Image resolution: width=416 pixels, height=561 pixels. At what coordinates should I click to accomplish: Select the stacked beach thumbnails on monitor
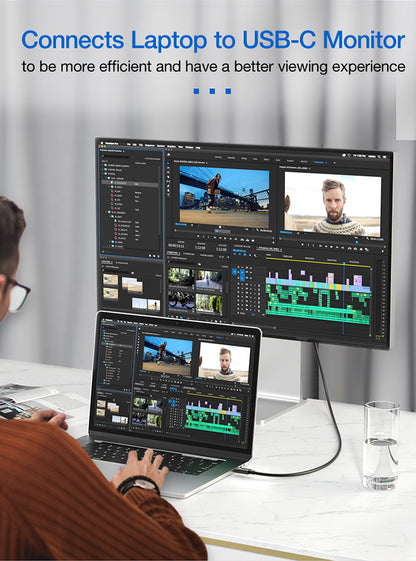(132, 285)
